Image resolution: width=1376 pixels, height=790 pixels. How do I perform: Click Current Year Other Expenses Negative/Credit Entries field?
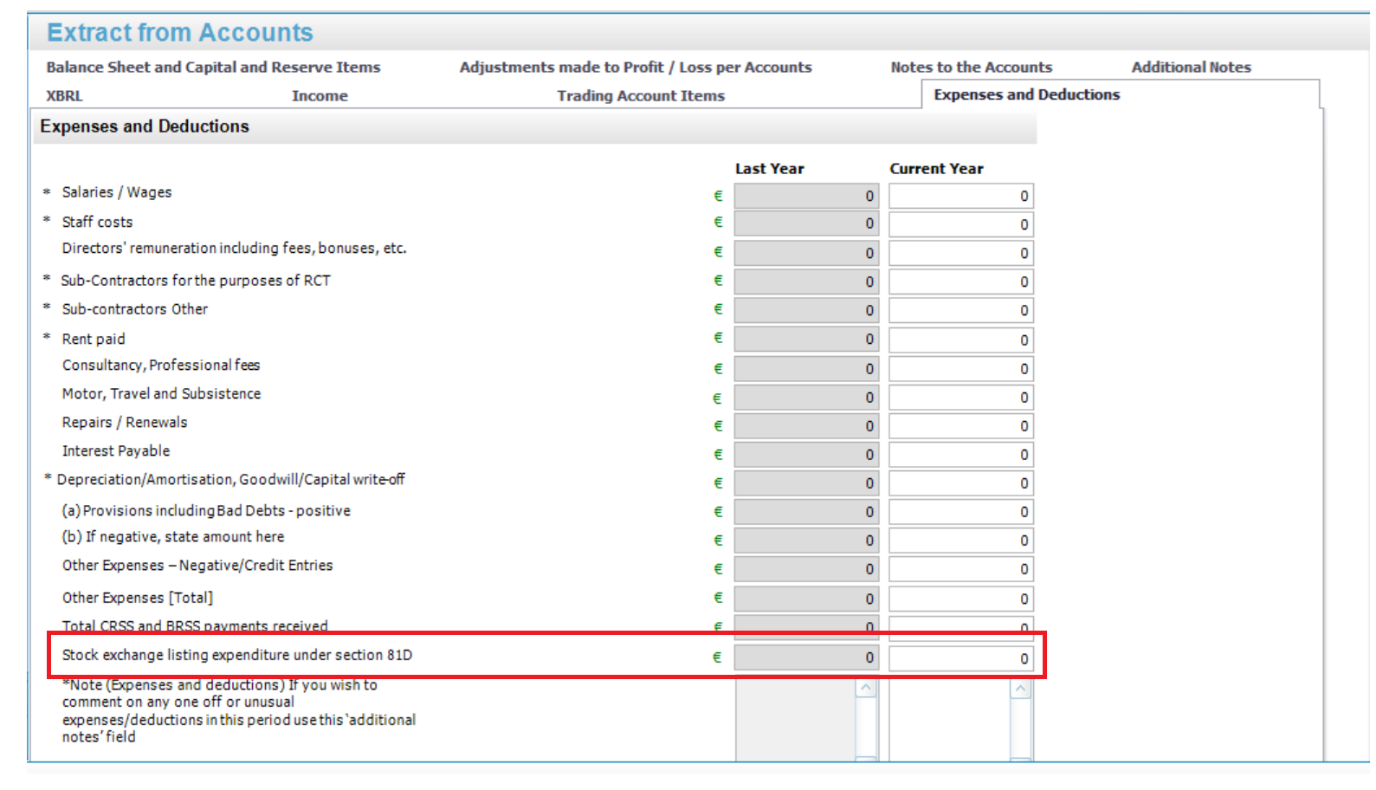click(961, 570)
